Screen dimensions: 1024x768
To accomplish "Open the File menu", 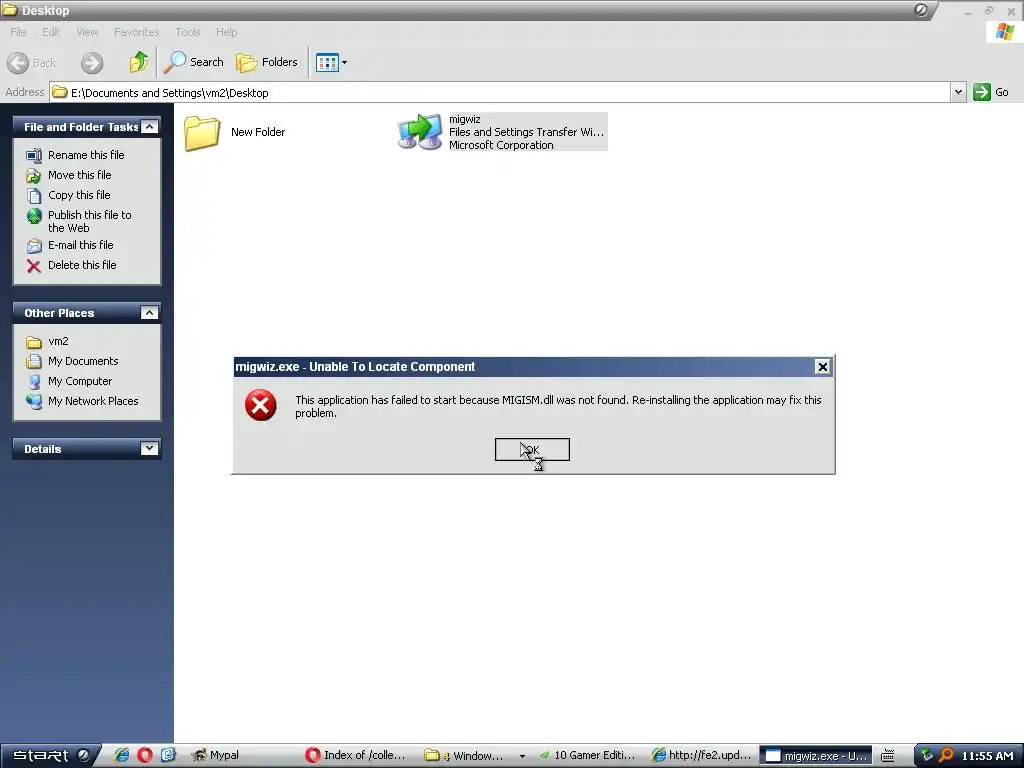I will coord(18,32).
